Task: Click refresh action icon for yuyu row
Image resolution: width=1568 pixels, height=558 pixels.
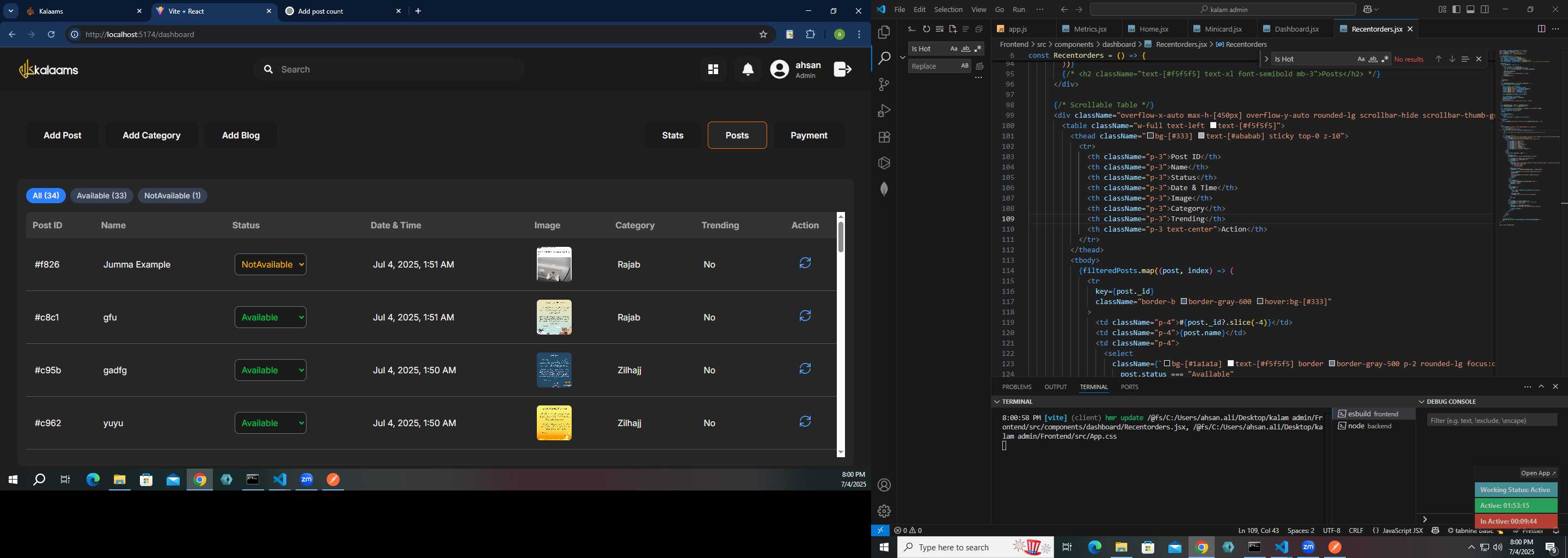Action: [805, 422]
